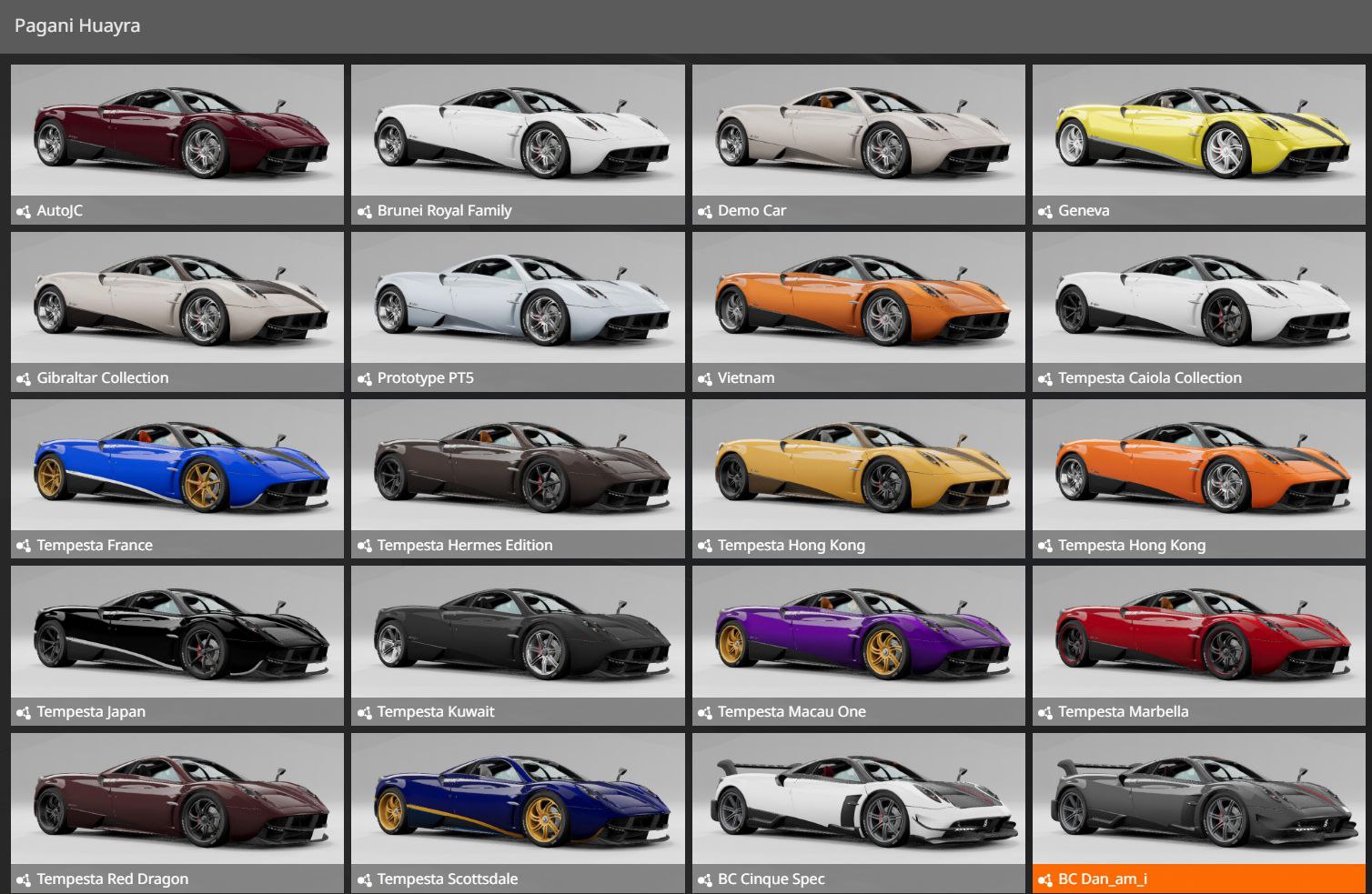Choose the matte grey Tempesta Kuwait image

click(518, 632)
